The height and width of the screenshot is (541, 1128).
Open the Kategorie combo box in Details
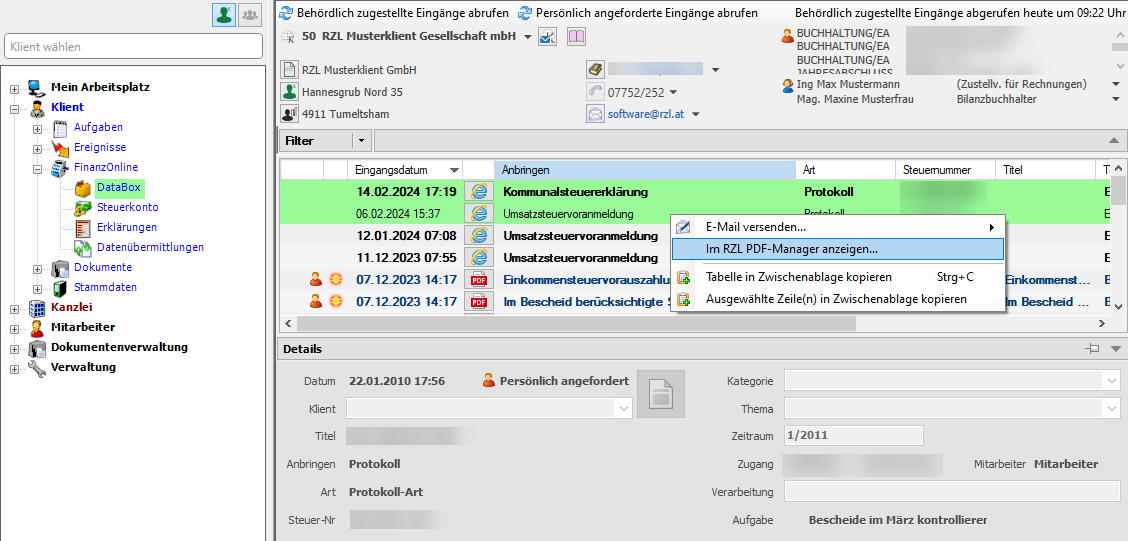[1111, 381]
